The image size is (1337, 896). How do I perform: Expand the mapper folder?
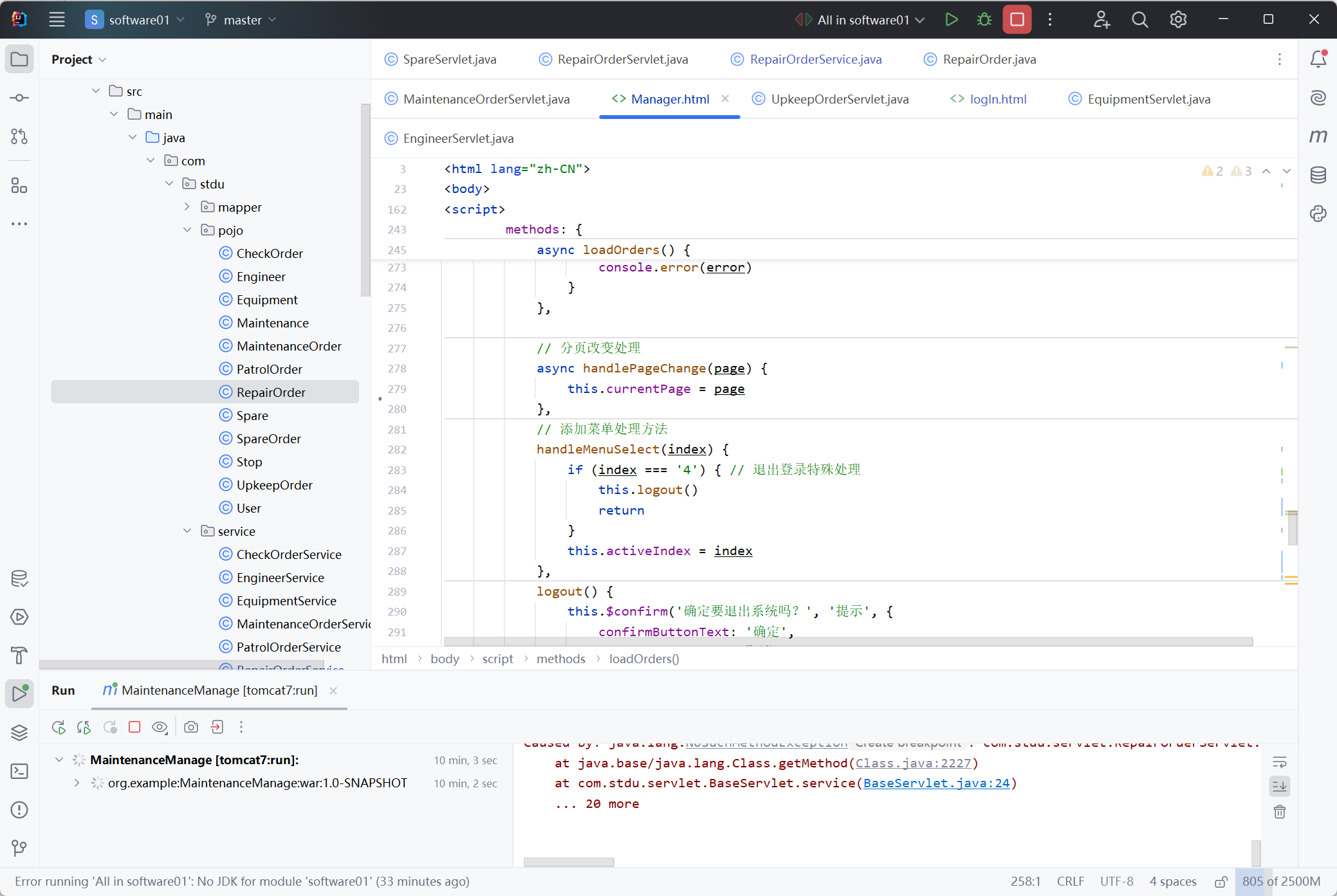pyautogui.click(x=187, y=206)
